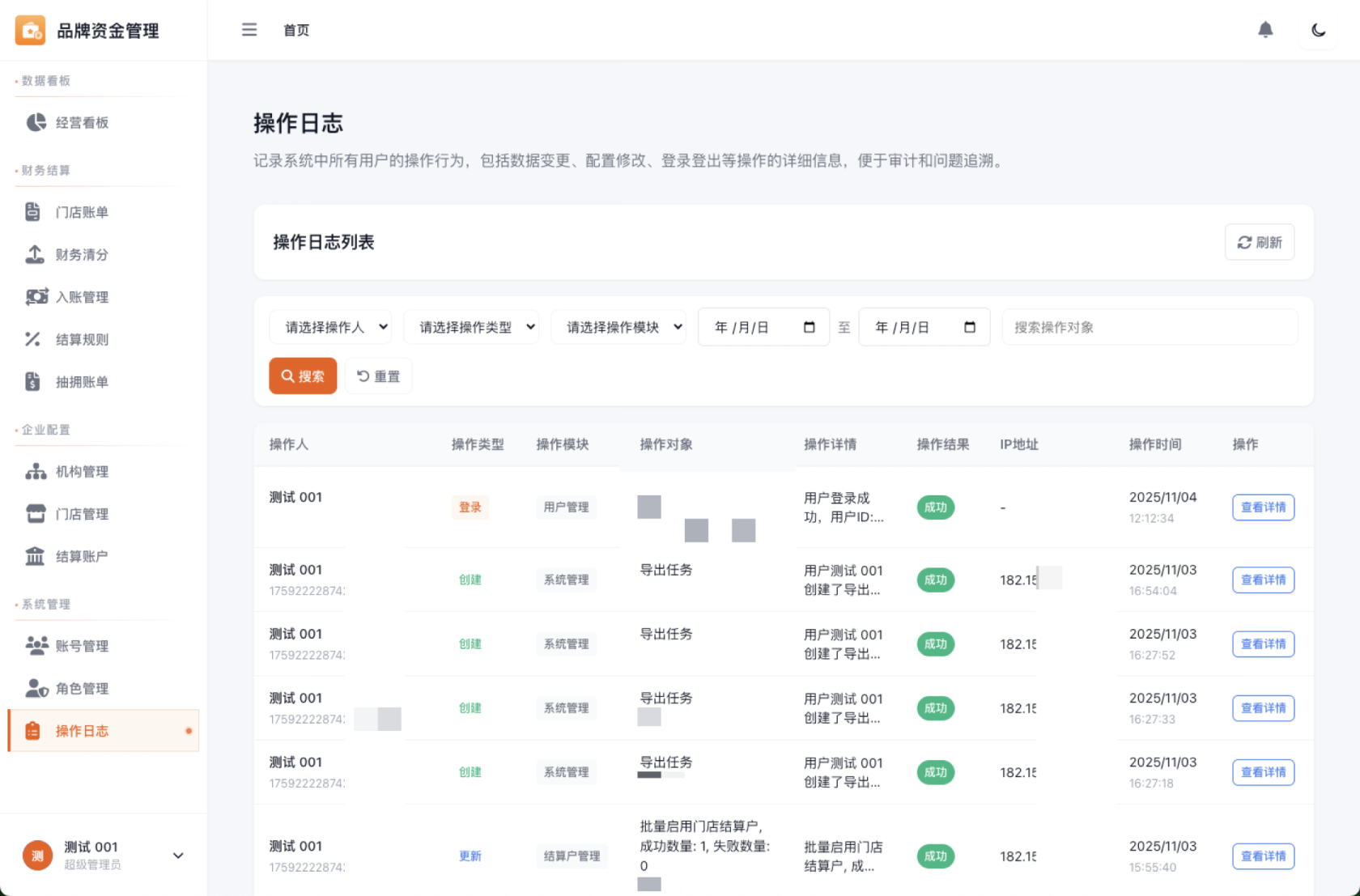Open 财务清分 in sidebar
This screenshot has height=896, width=1360.
pyautogui.click(x=81, y=254)
